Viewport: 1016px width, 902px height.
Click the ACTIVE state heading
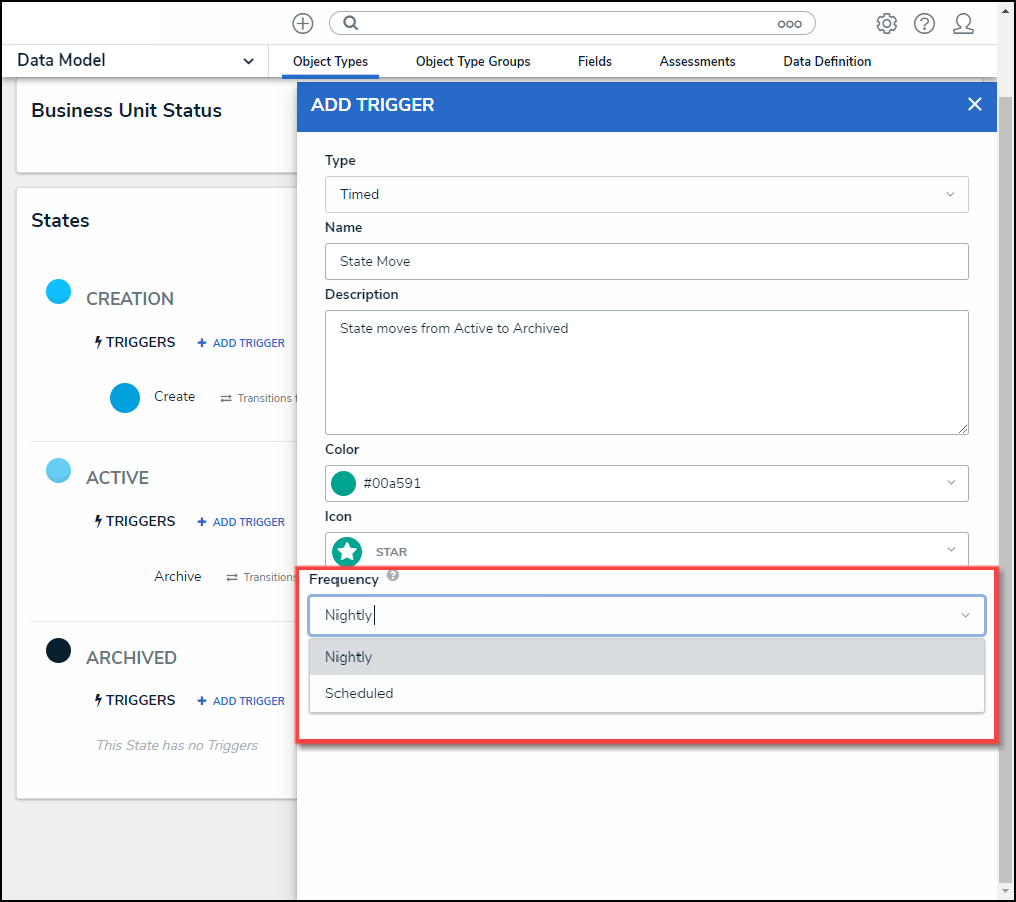pyautogui.click(x=117, y=478)
